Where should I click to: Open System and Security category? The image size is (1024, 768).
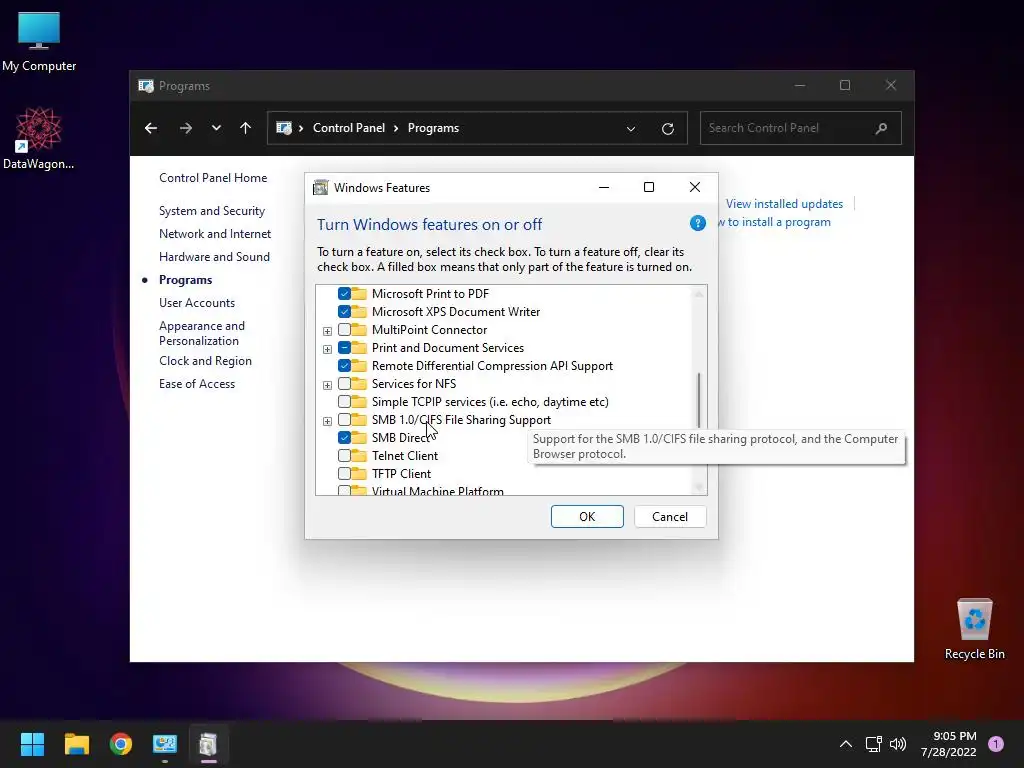click(x=212, y=211)
